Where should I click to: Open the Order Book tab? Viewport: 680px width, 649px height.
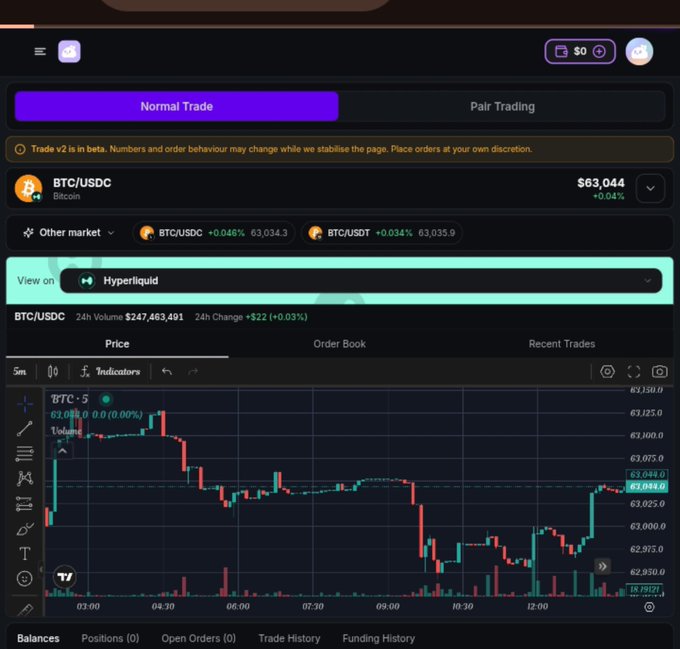(340, 344)
